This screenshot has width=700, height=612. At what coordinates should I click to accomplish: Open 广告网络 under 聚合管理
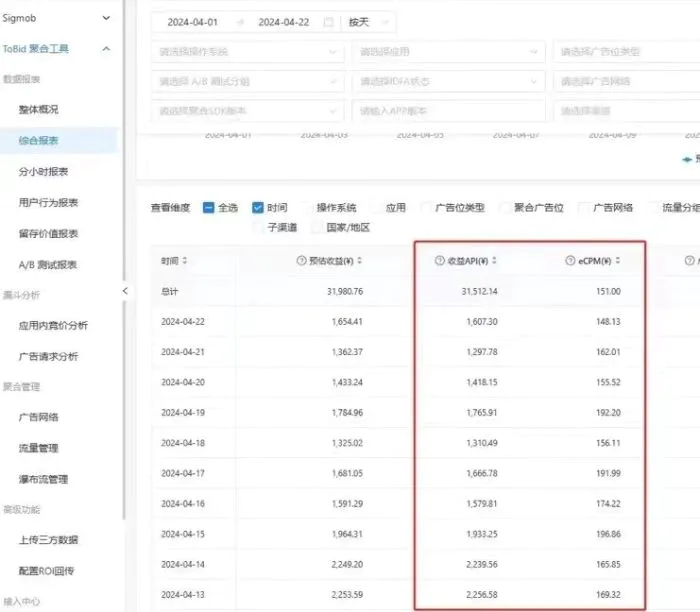point(38,417)
